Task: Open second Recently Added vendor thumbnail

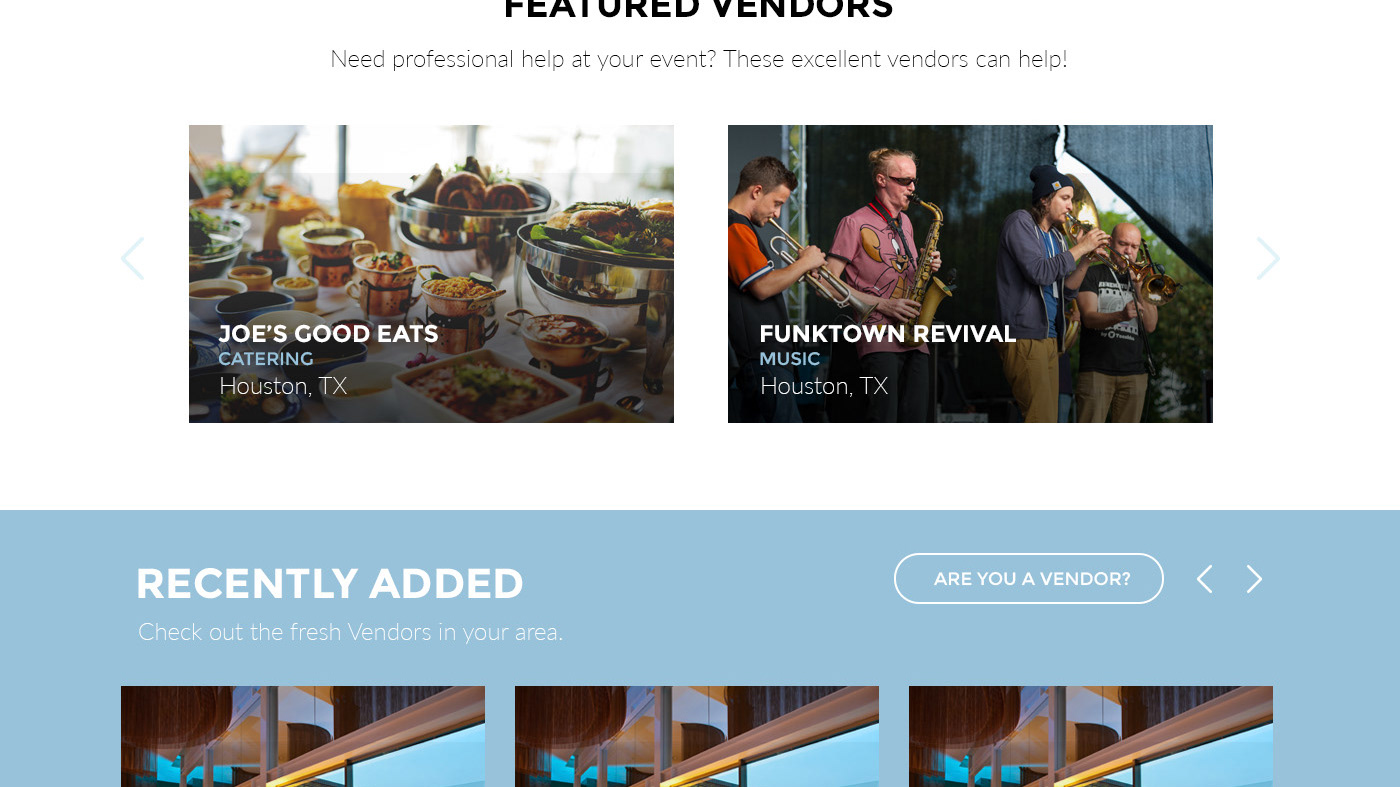Action: coord(697,736)
